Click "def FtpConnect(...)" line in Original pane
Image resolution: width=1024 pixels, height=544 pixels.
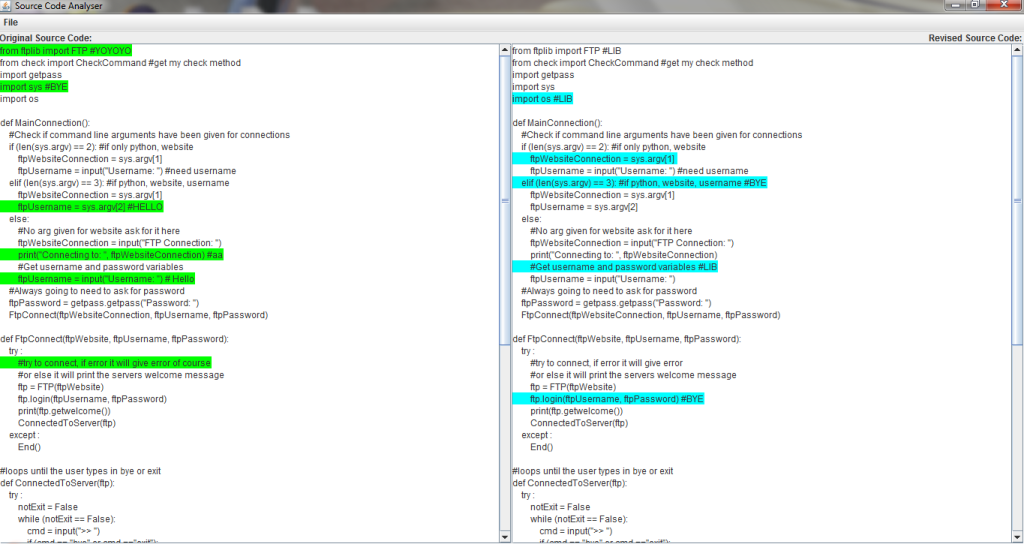click(114, 339)
